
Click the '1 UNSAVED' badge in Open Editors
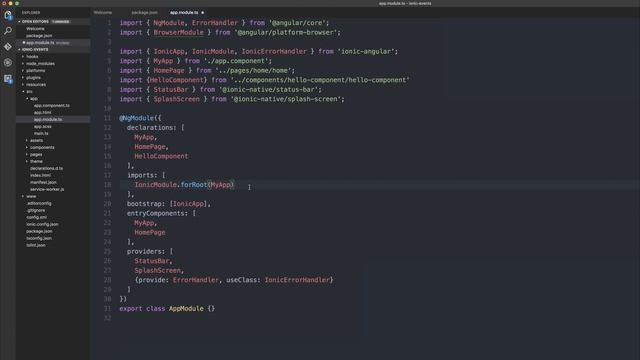[60, 22]
